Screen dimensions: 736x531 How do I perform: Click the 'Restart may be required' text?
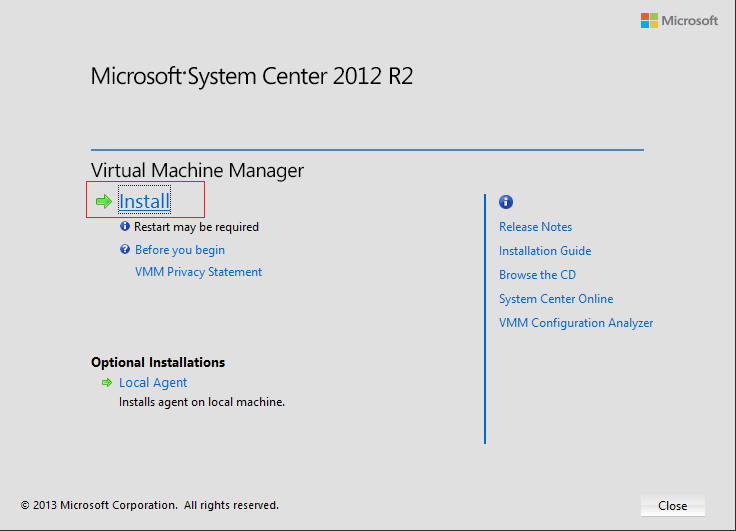(x=196, y=227)
